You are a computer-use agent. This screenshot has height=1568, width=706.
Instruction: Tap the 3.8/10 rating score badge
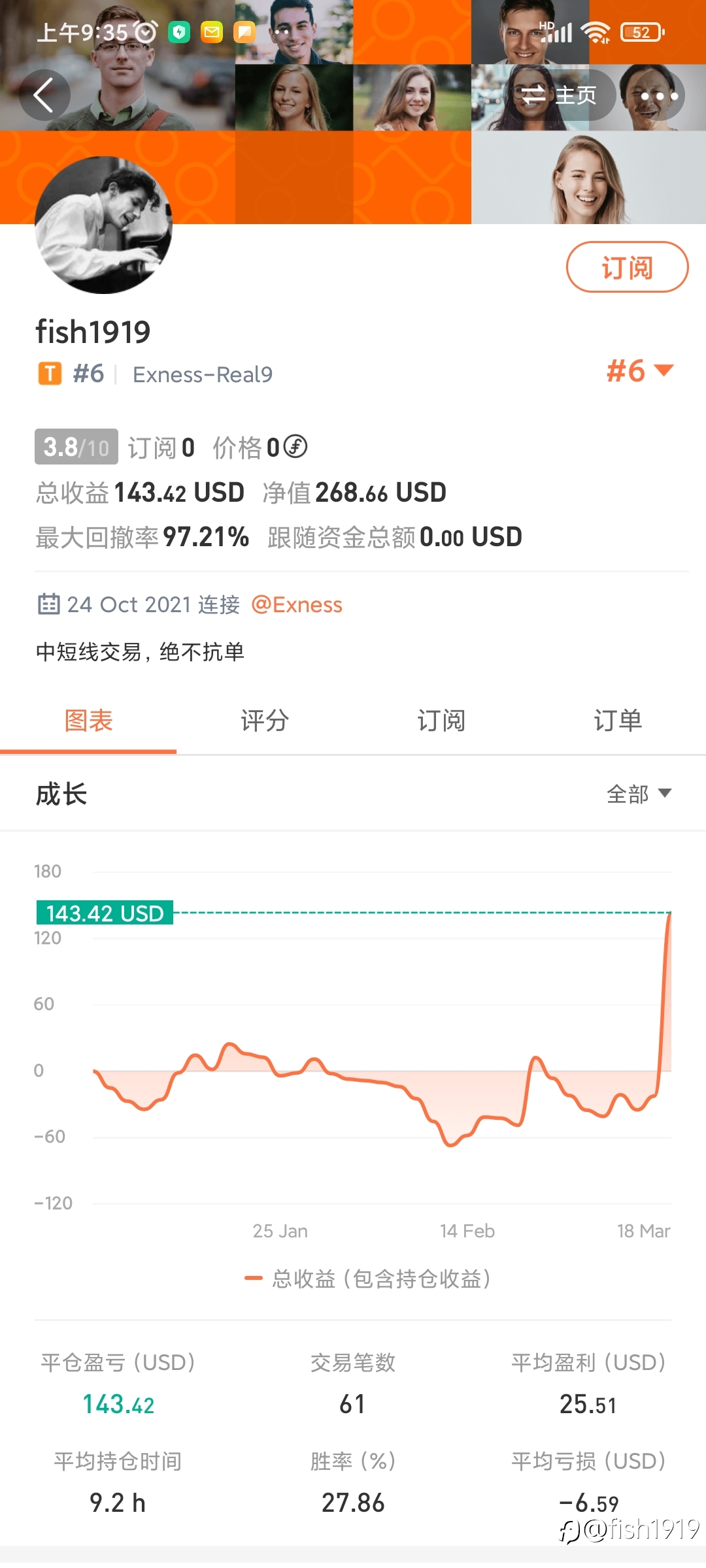(76, 447)
